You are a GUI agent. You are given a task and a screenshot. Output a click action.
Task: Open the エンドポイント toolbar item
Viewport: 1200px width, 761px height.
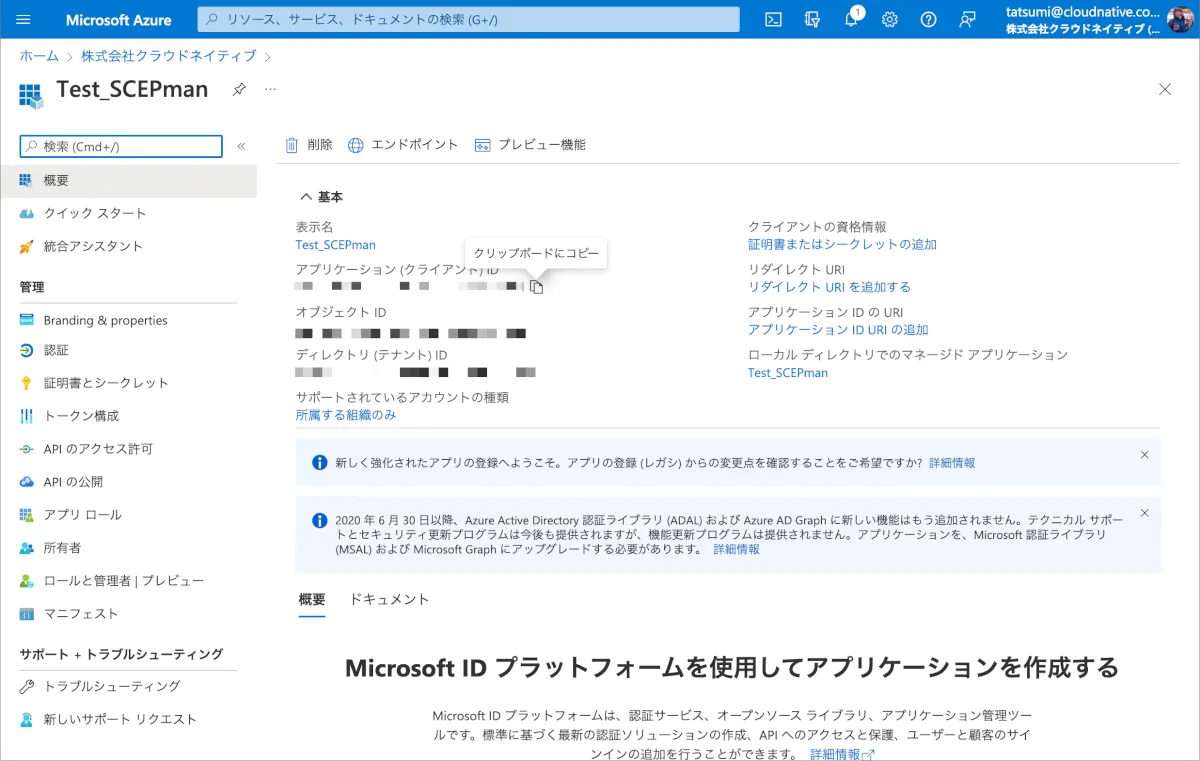coord(403,145)
